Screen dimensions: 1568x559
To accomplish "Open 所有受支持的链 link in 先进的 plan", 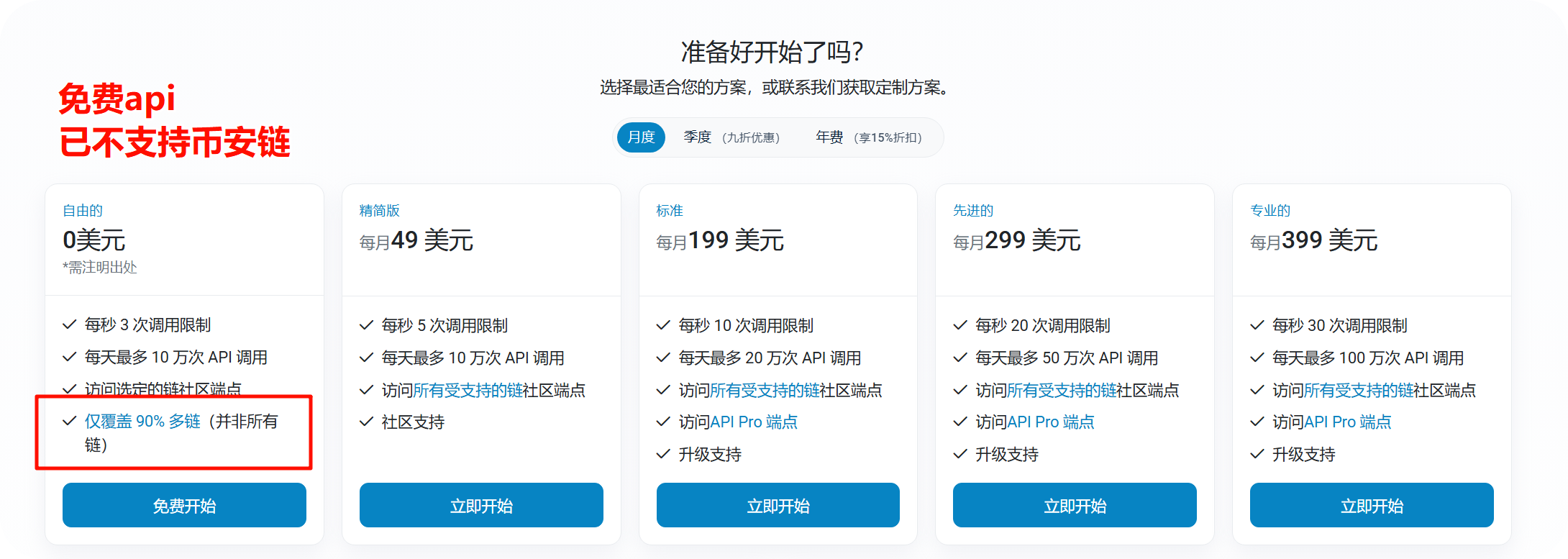I will point(1061,391).
